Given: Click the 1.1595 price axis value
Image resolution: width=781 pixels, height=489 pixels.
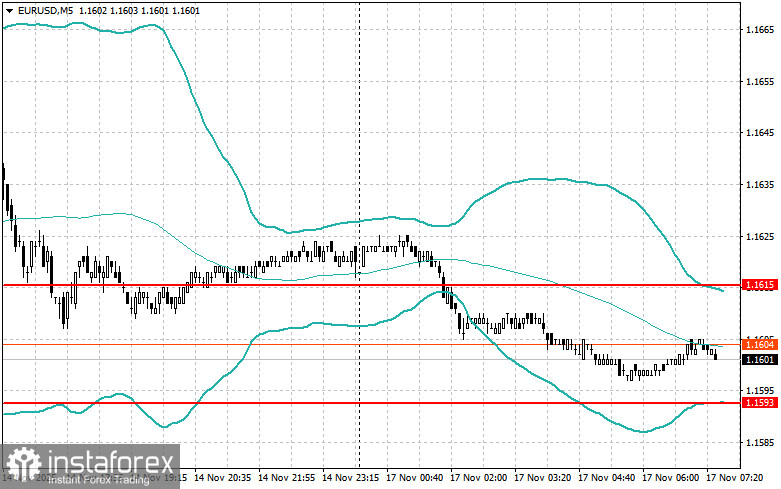Looking at the screenshot, I should 760,390.
